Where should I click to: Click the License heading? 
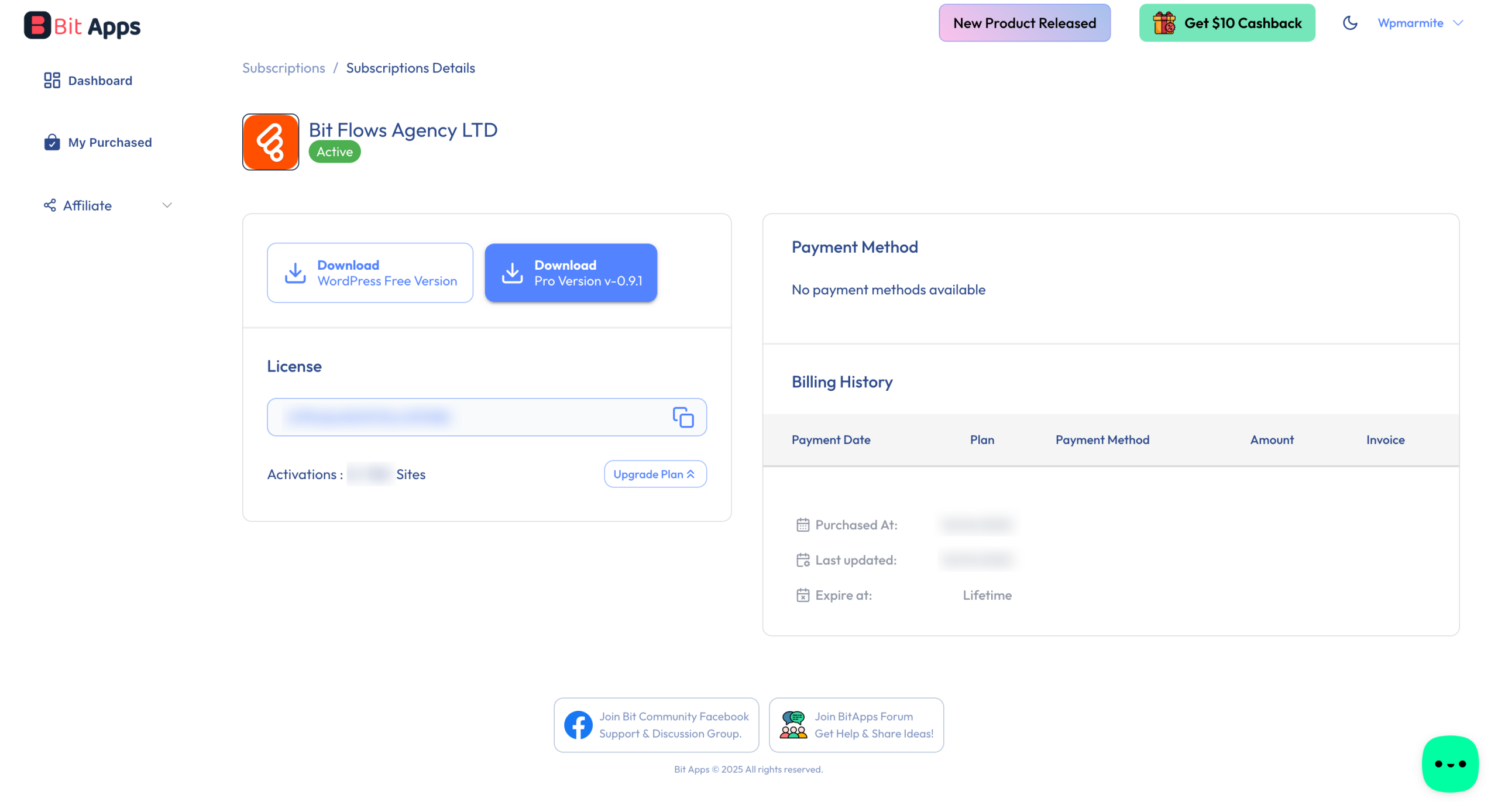point(294,366)
